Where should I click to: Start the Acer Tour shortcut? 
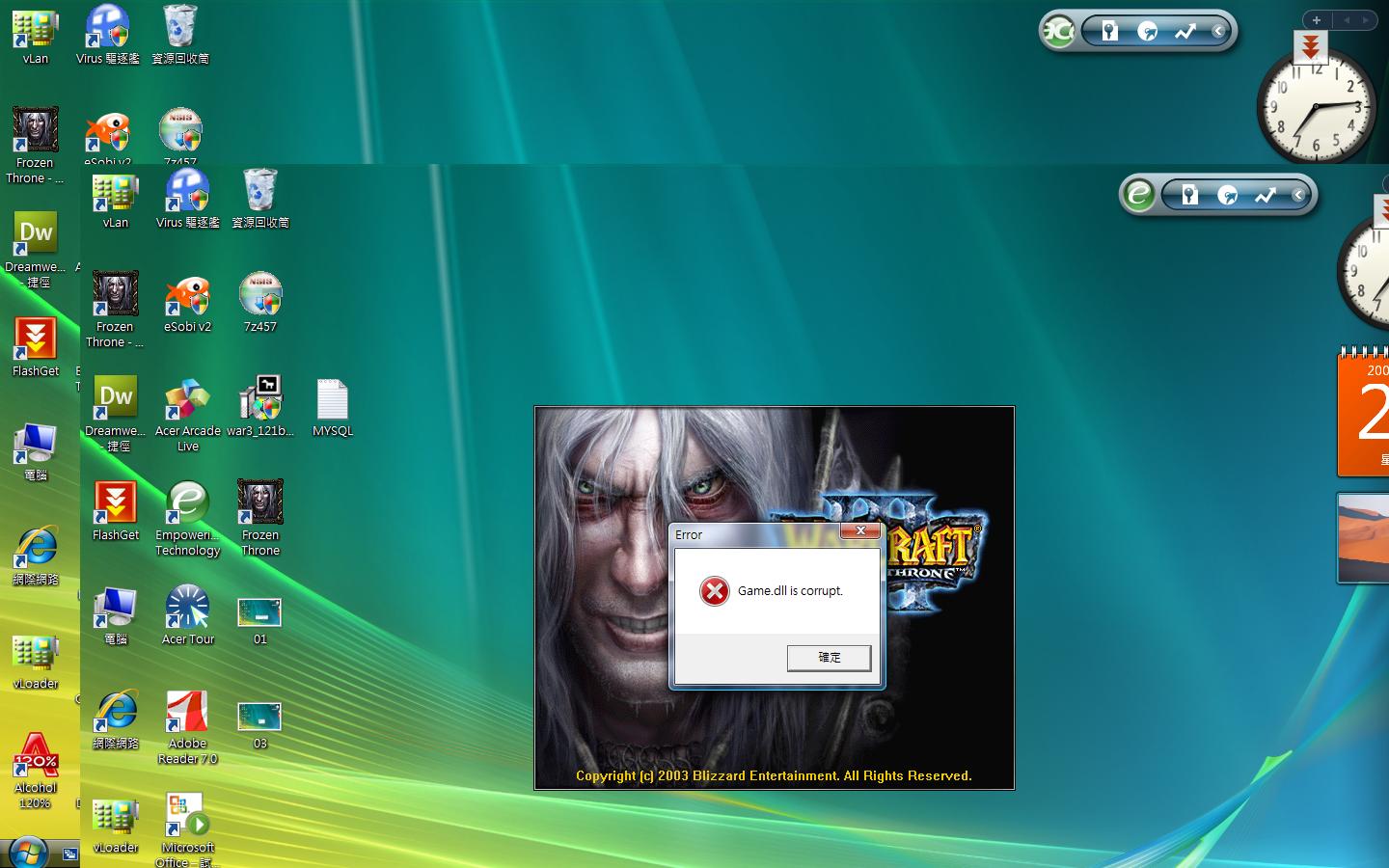click(187, 608)
